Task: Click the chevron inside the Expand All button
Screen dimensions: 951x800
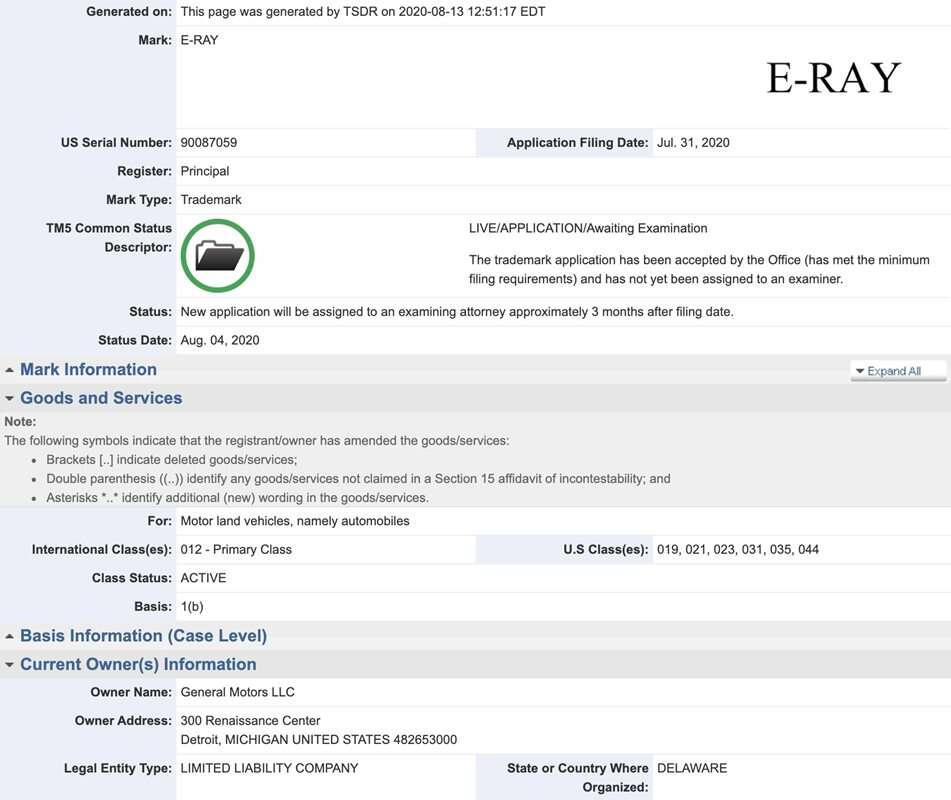Action: click(x=862, y=370)
